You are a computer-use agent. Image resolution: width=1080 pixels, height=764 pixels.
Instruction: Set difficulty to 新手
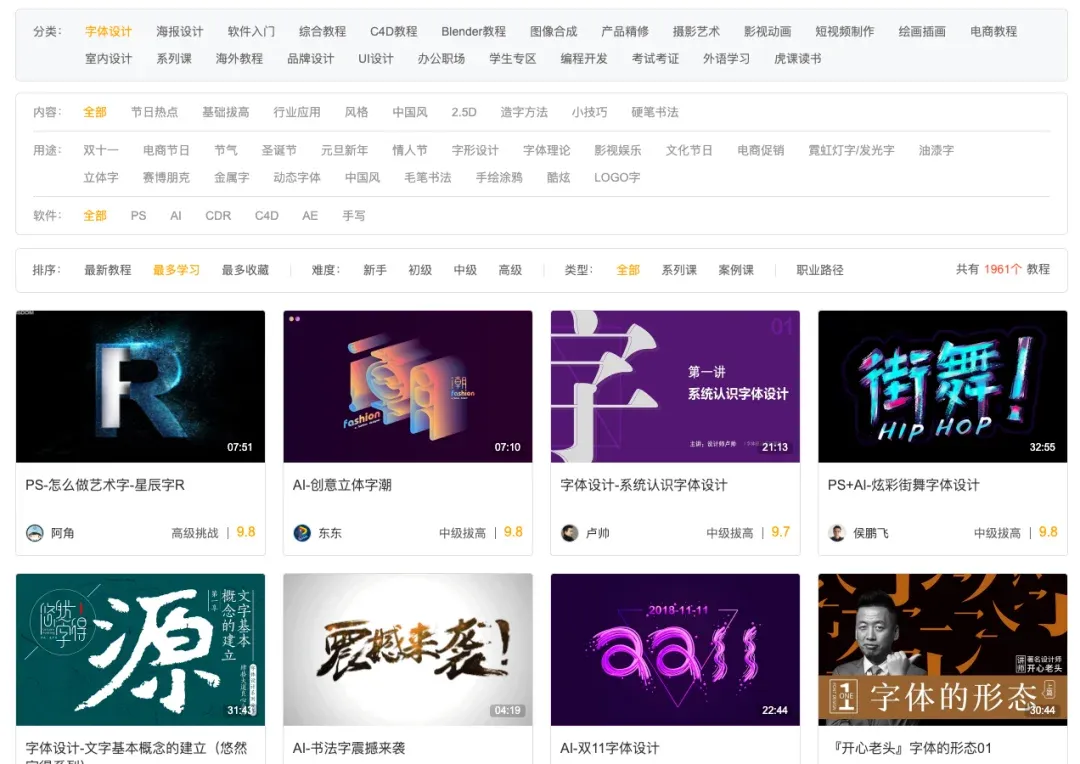coord(375,269)
